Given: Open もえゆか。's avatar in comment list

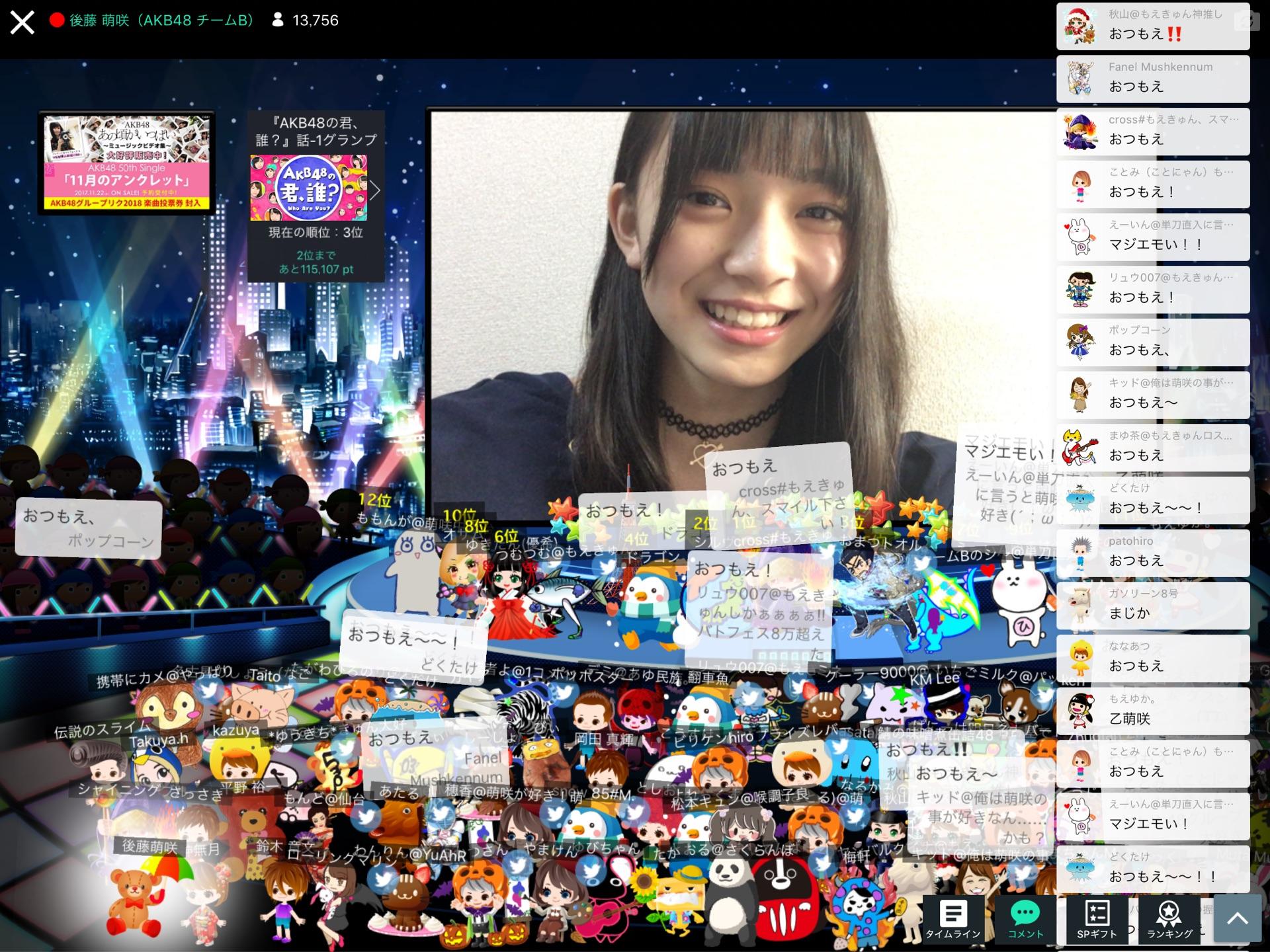Looking at the screenshot, I should tap(1080, 711).
